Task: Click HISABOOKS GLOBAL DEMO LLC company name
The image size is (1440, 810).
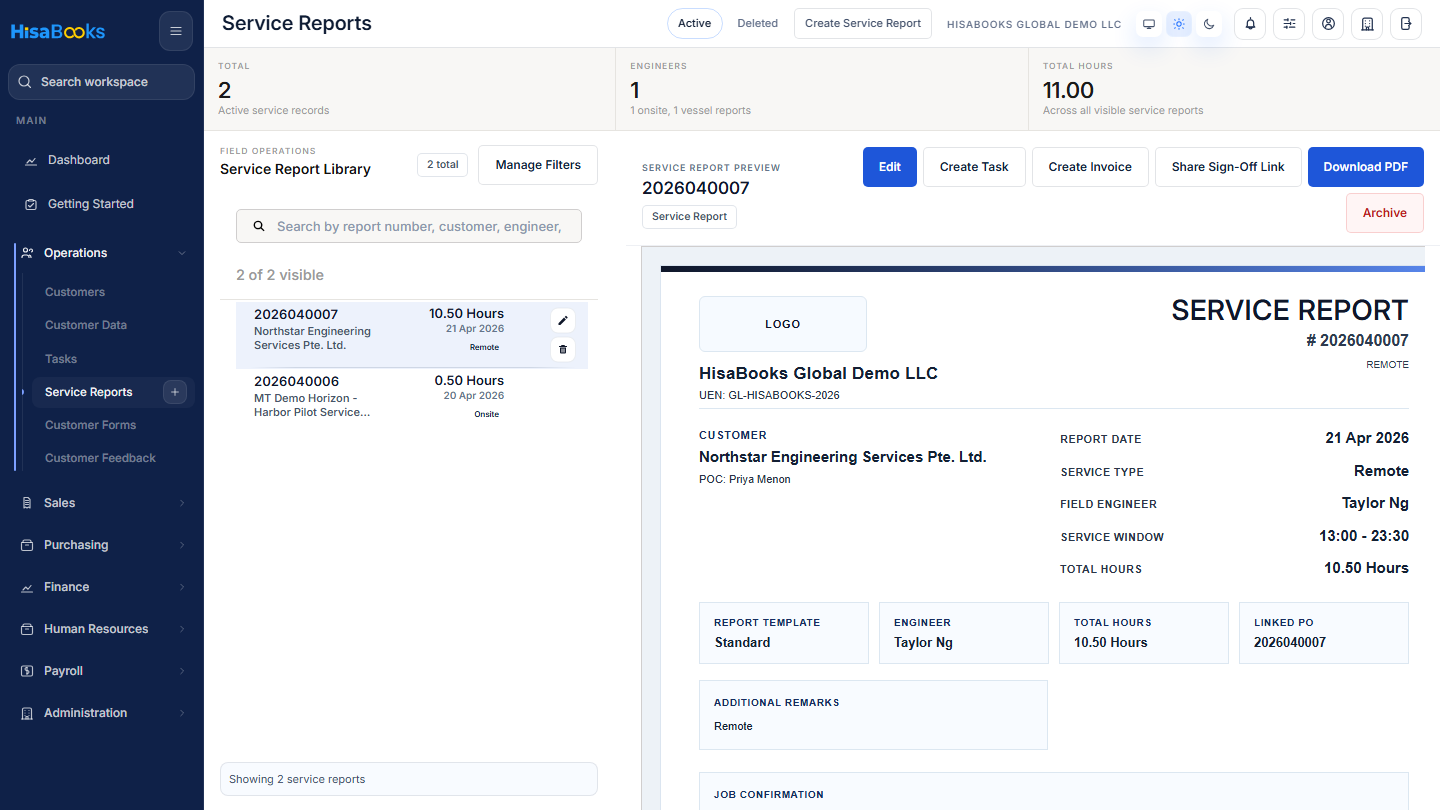Action: pos(1034,24)
